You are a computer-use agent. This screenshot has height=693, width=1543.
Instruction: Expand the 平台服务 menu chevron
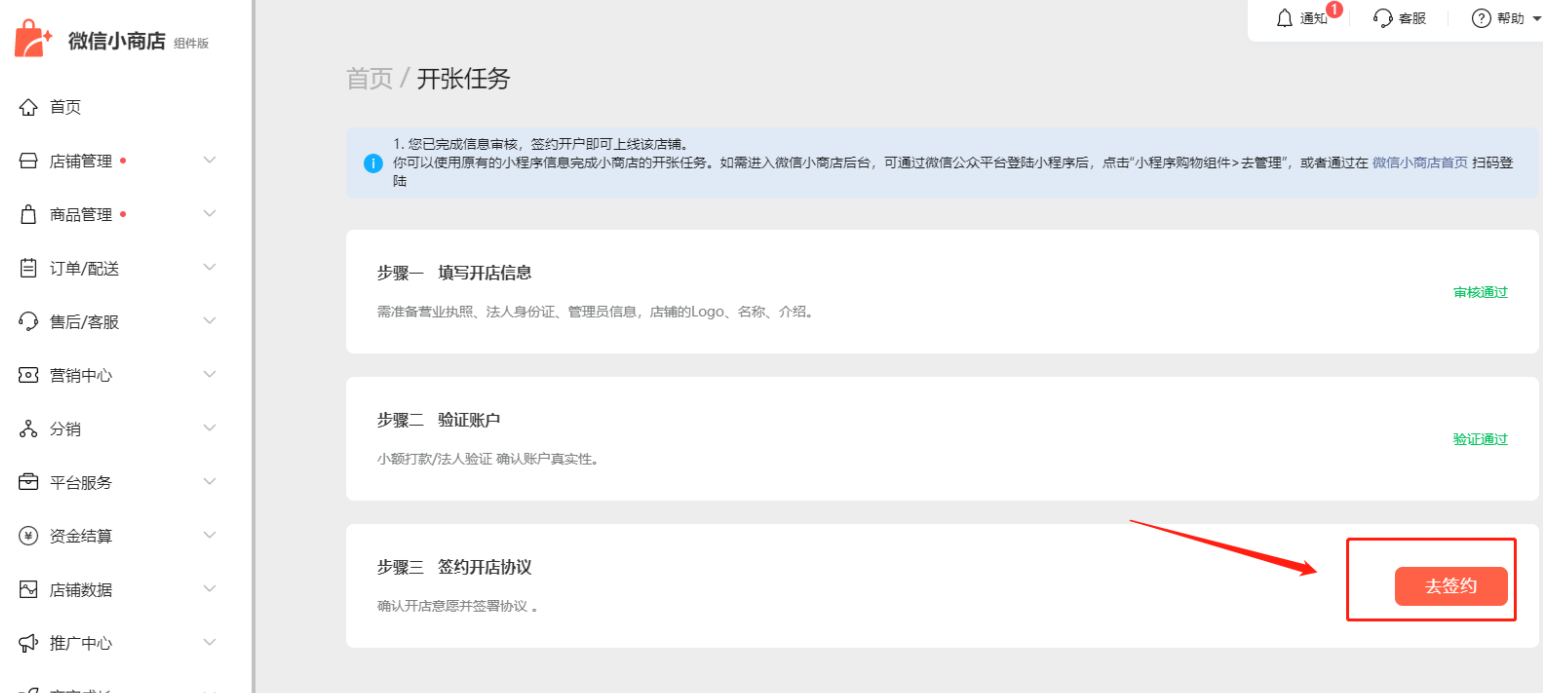(209, 481)
